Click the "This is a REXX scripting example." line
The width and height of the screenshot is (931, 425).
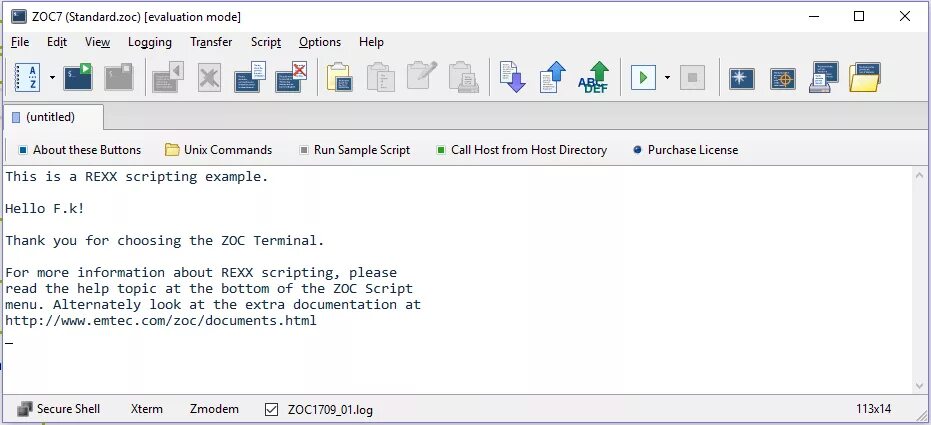[x=137, y=177]
